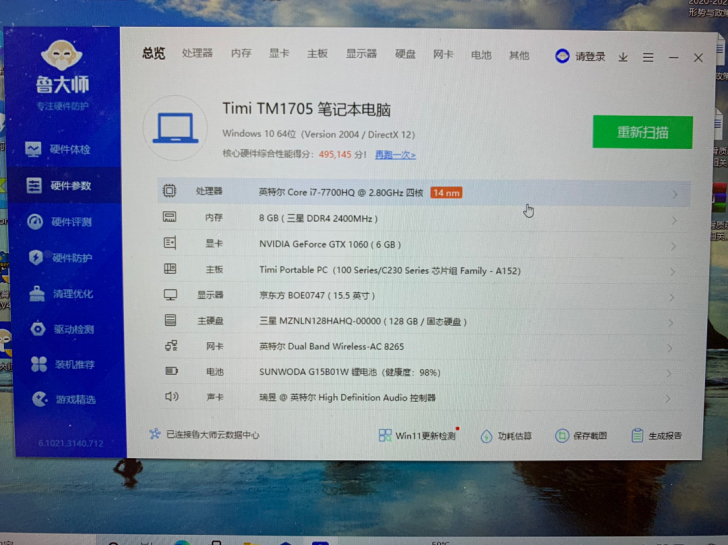Open Win11更新检测 tool
Image resolution: width=728 pixels, height=545 pixels.
[417, 435]
